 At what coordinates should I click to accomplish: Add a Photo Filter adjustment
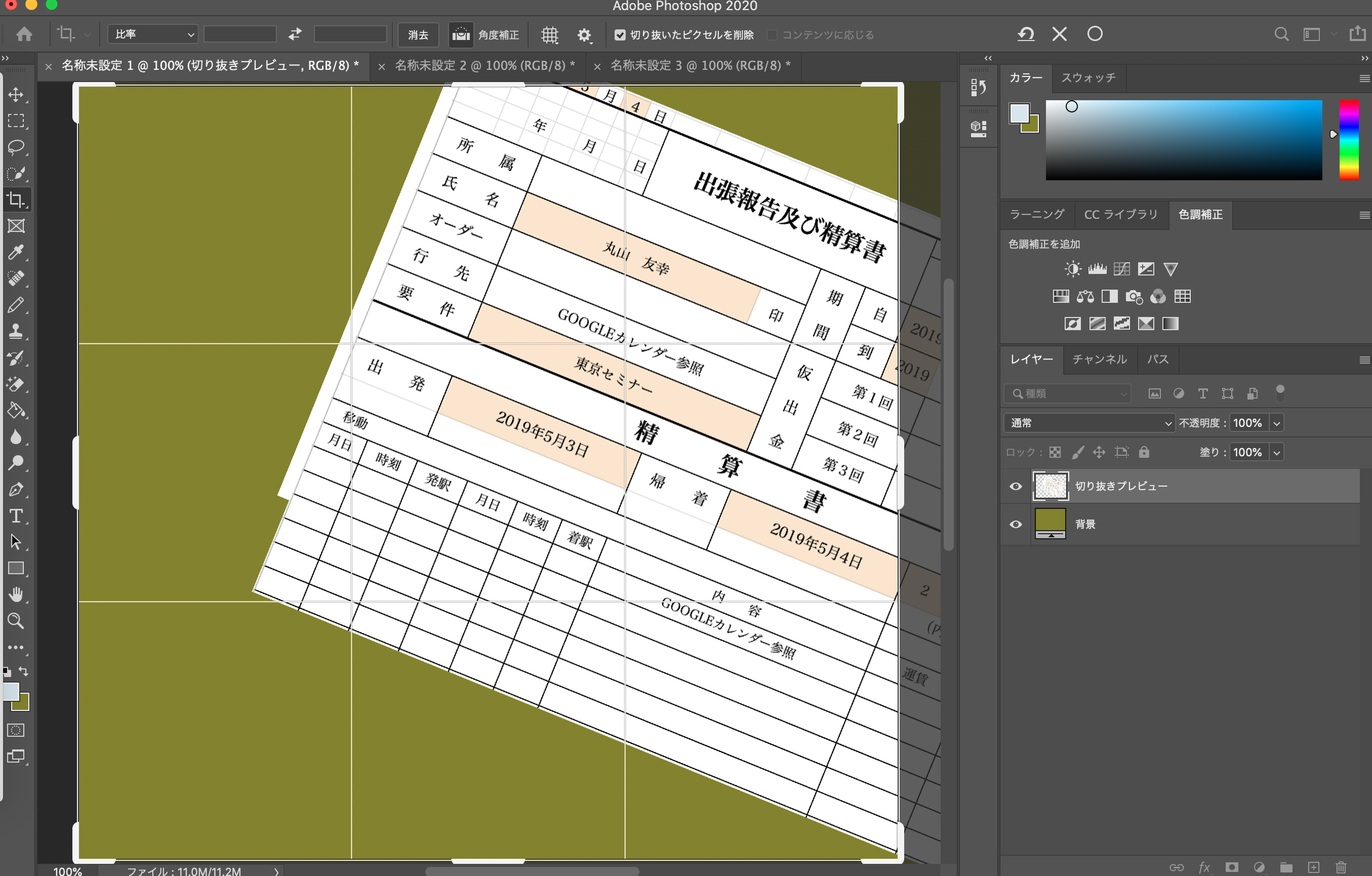[x=1134, y=296]
